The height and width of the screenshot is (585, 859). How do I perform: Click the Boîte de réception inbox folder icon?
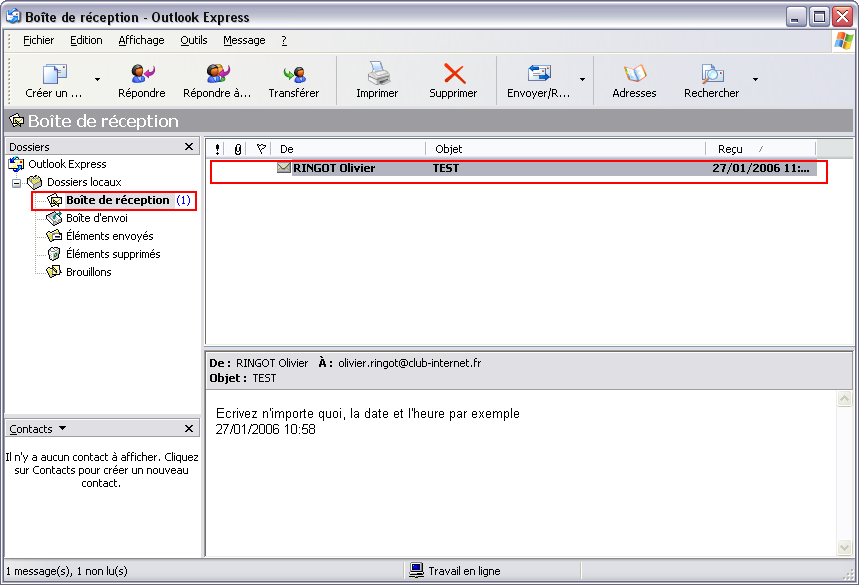coord(54,200)
